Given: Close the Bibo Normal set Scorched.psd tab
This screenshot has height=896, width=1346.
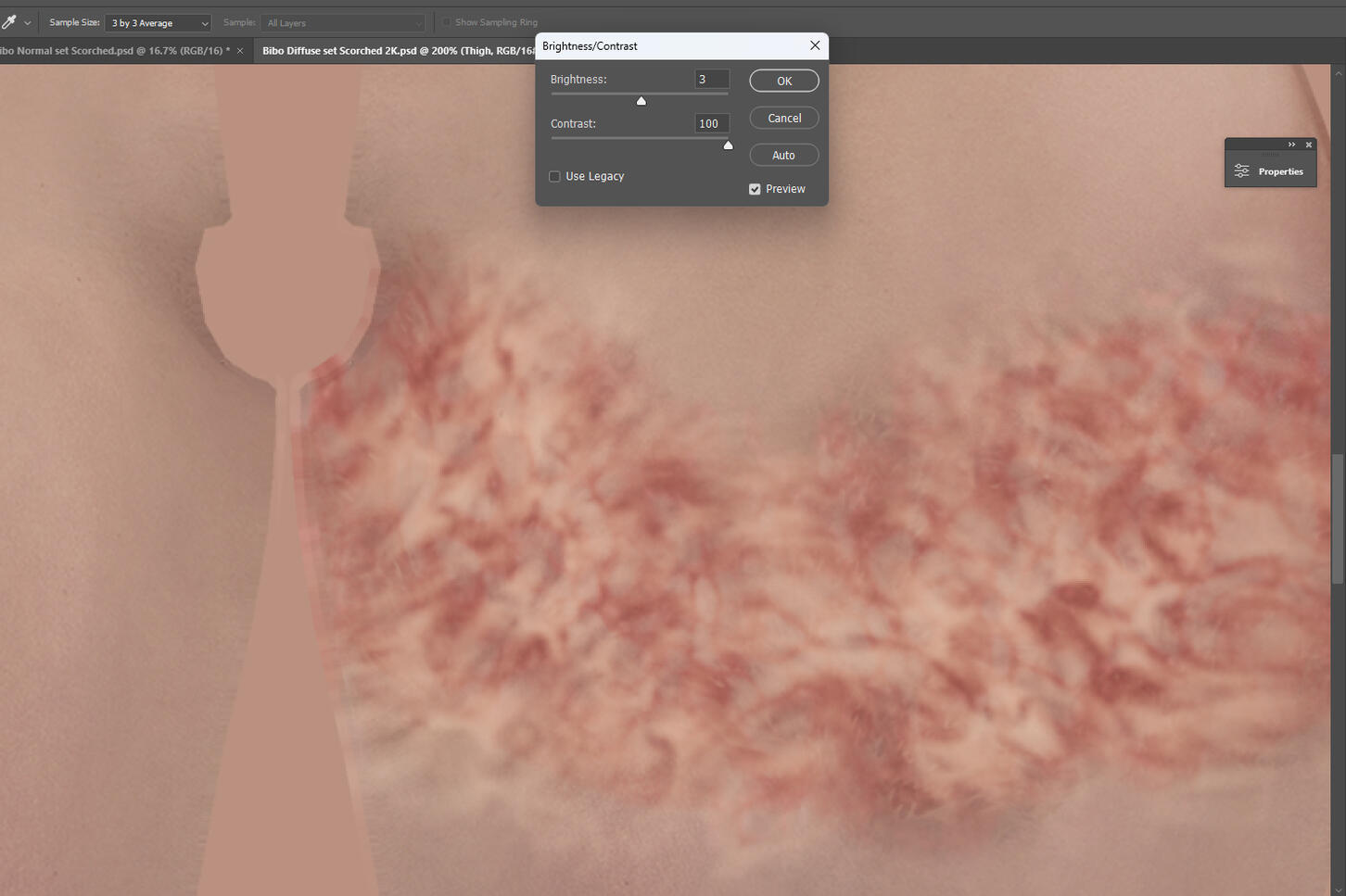Looking at the screenshot, I should 240,51.
